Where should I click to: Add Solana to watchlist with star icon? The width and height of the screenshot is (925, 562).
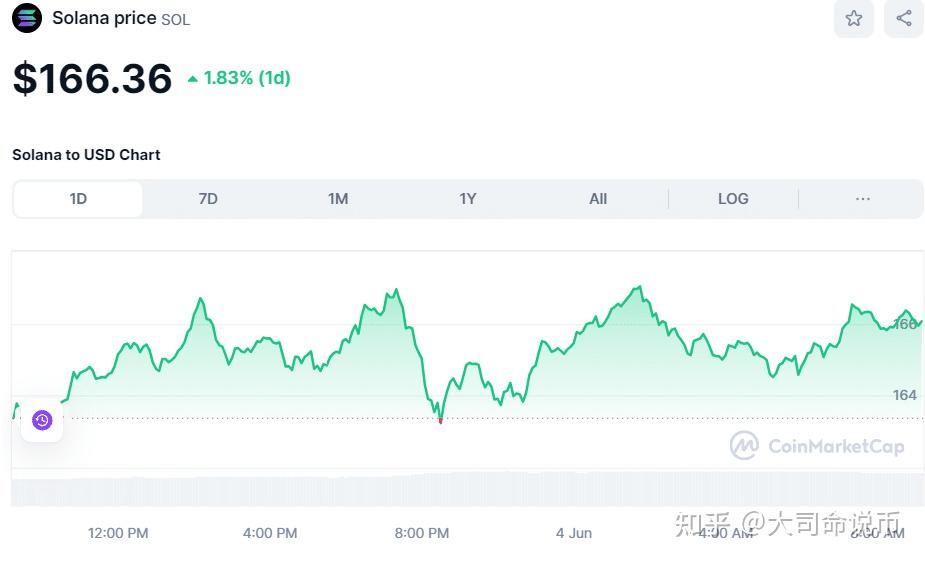tap(853, 18)
